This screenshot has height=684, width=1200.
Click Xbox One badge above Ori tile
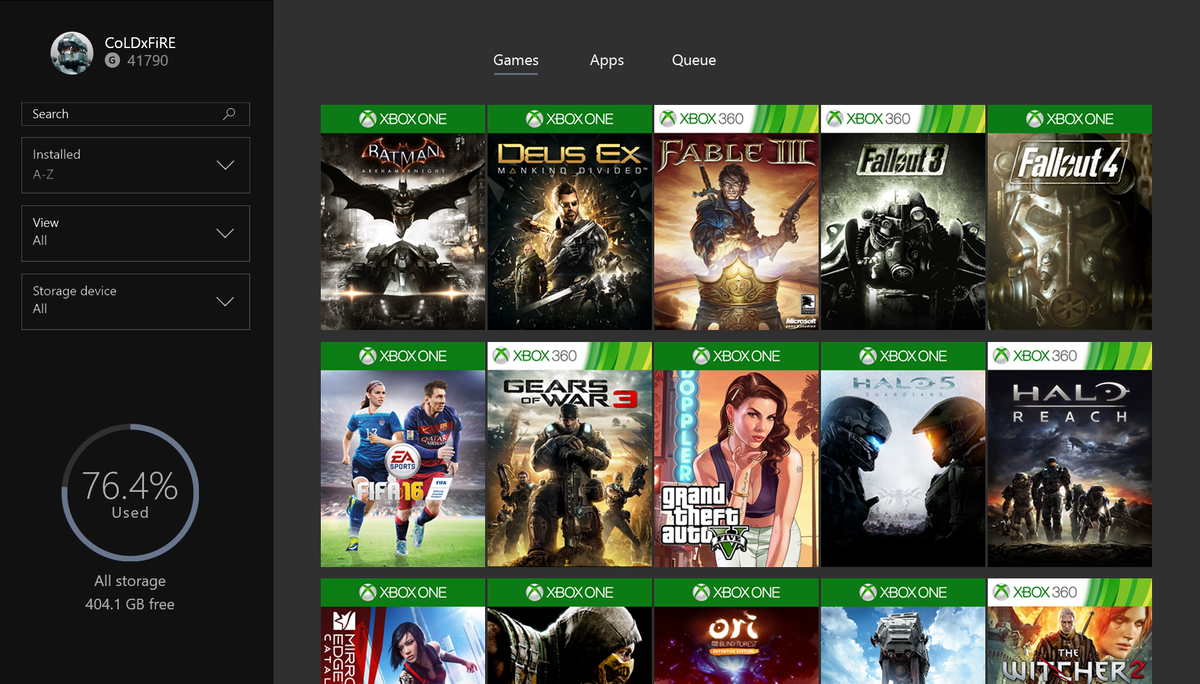736,593
